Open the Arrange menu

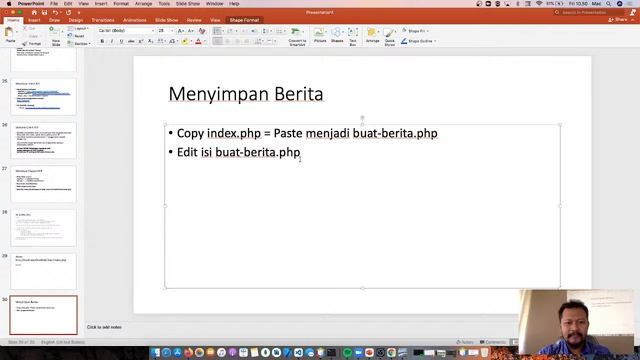point(372,36)
